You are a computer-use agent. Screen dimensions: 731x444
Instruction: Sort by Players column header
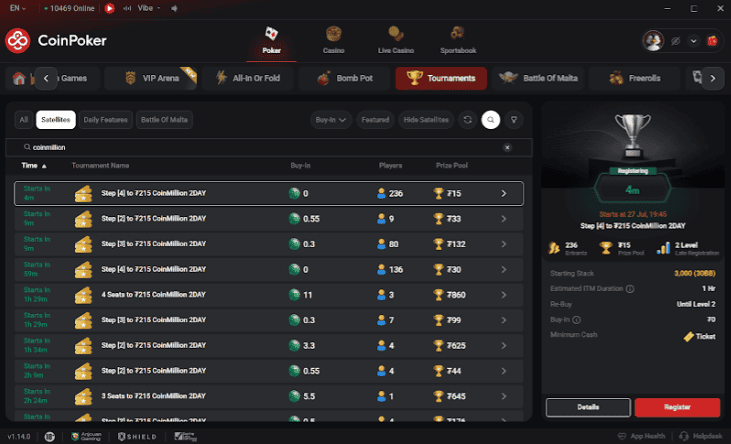(x=391, y=166)
